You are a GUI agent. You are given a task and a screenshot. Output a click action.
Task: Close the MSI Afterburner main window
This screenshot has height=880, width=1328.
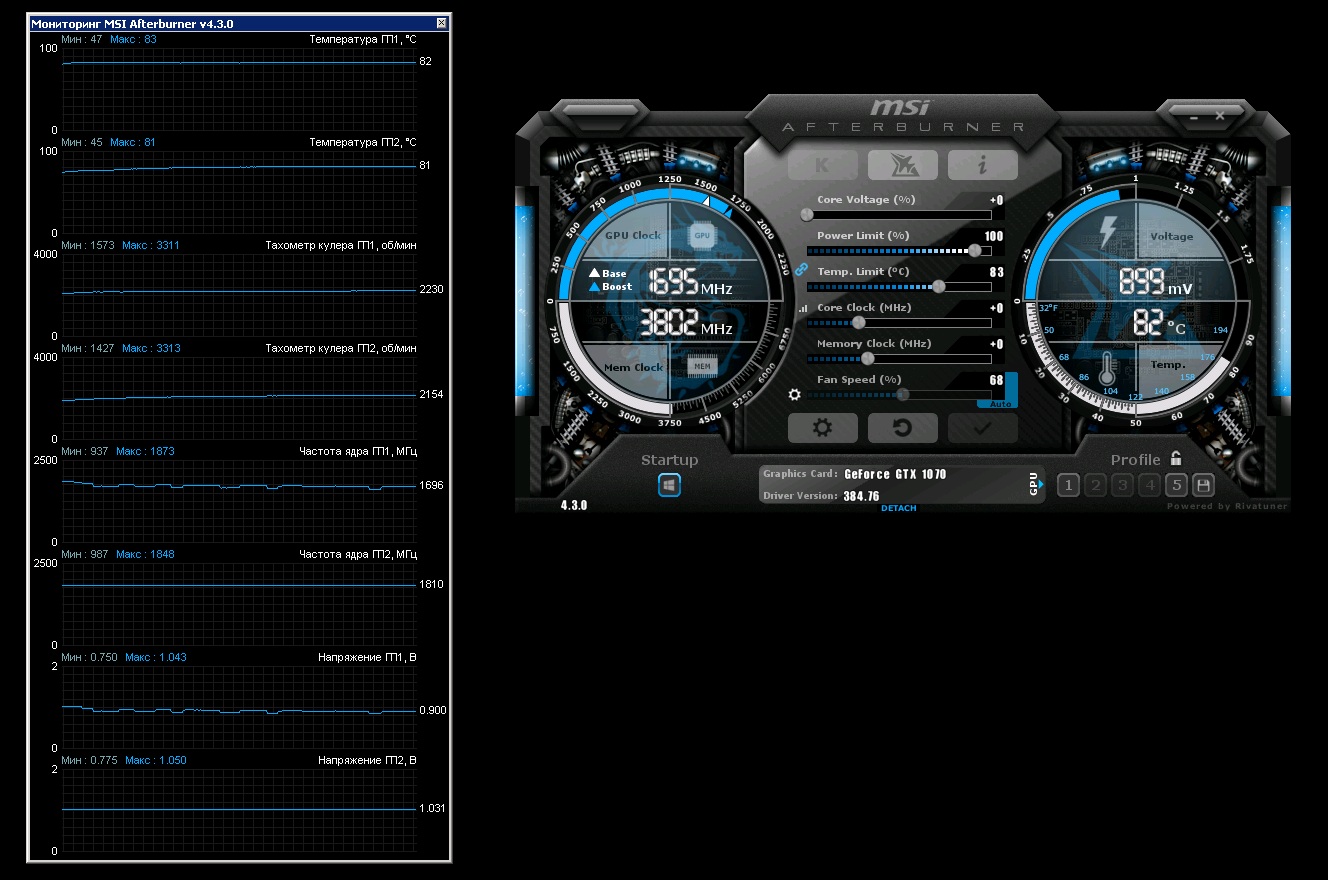coord(1220,116)
